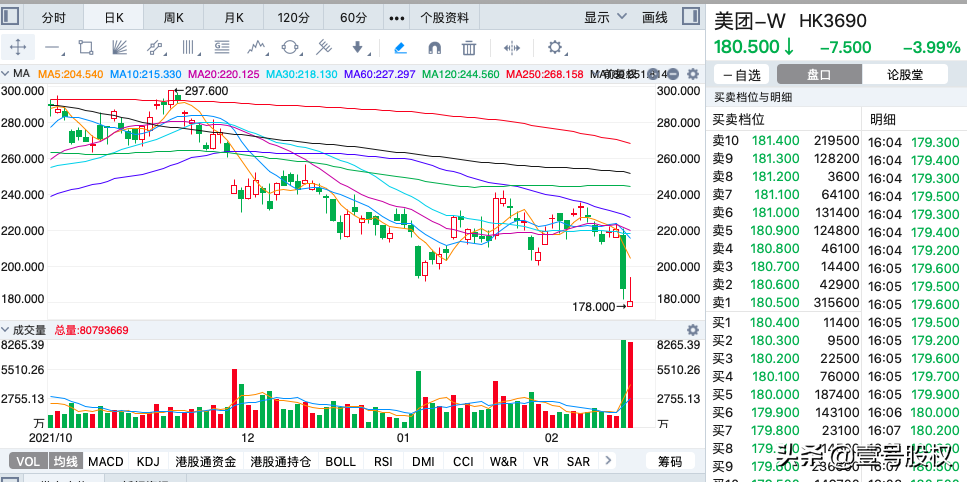Enable the MACD indicator
Image resolution: width=967 pixels, height=482 pixels.
point(105,461)
